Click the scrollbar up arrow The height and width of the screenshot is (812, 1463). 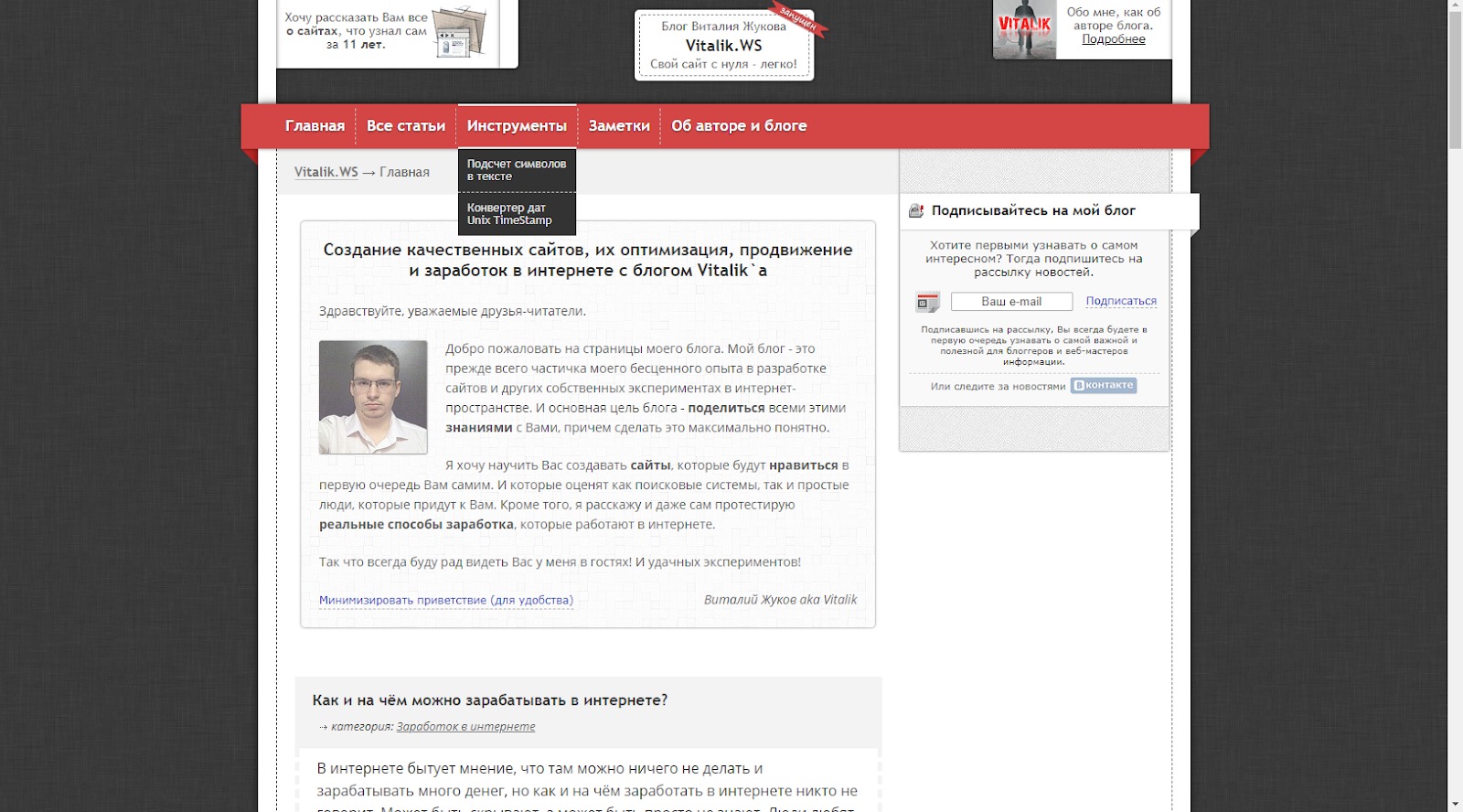click(1455, 5)
